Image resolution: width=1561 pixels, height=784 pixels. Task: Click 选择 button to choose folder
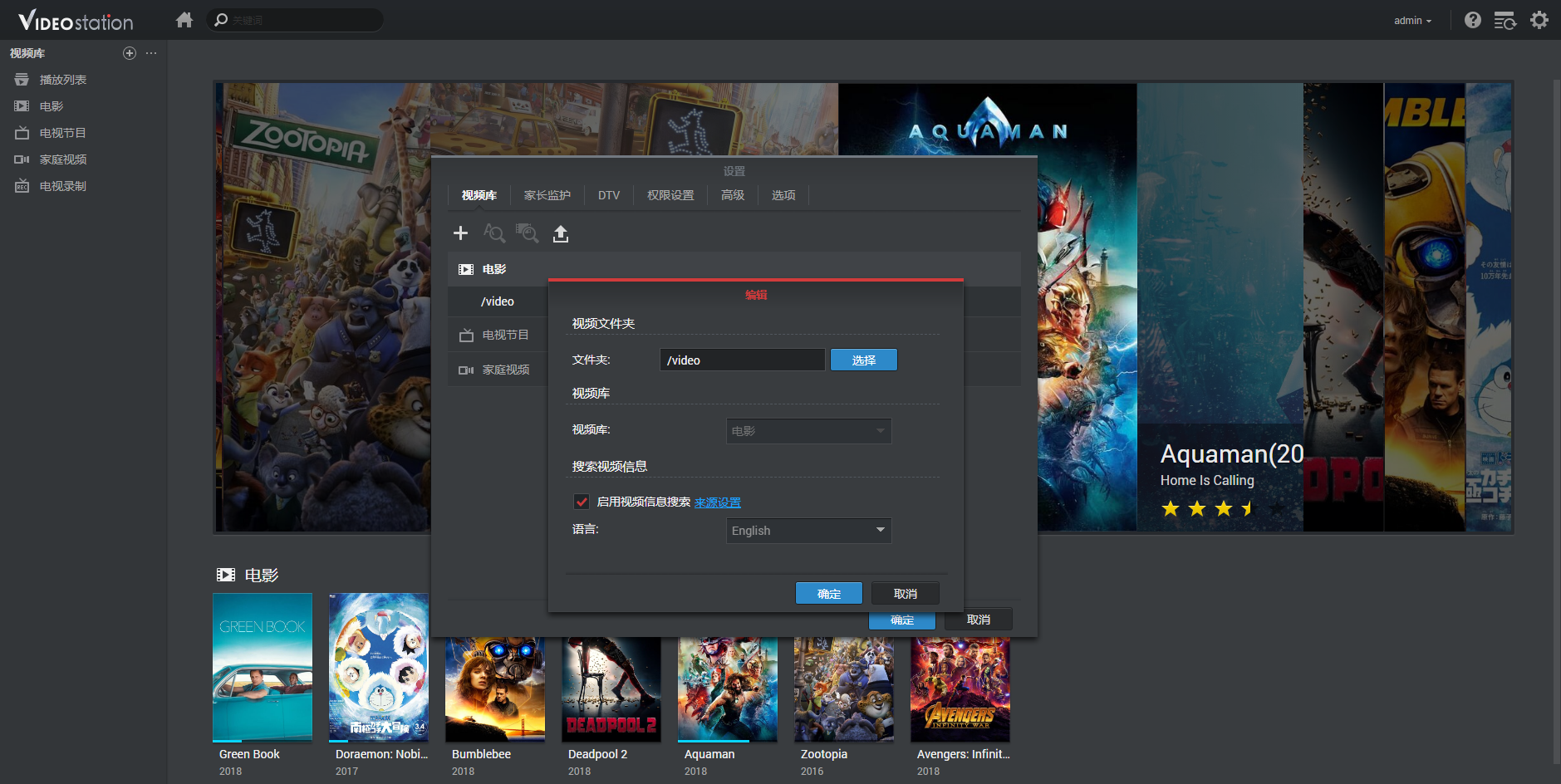pyautogui.click(x=864, y=360)
